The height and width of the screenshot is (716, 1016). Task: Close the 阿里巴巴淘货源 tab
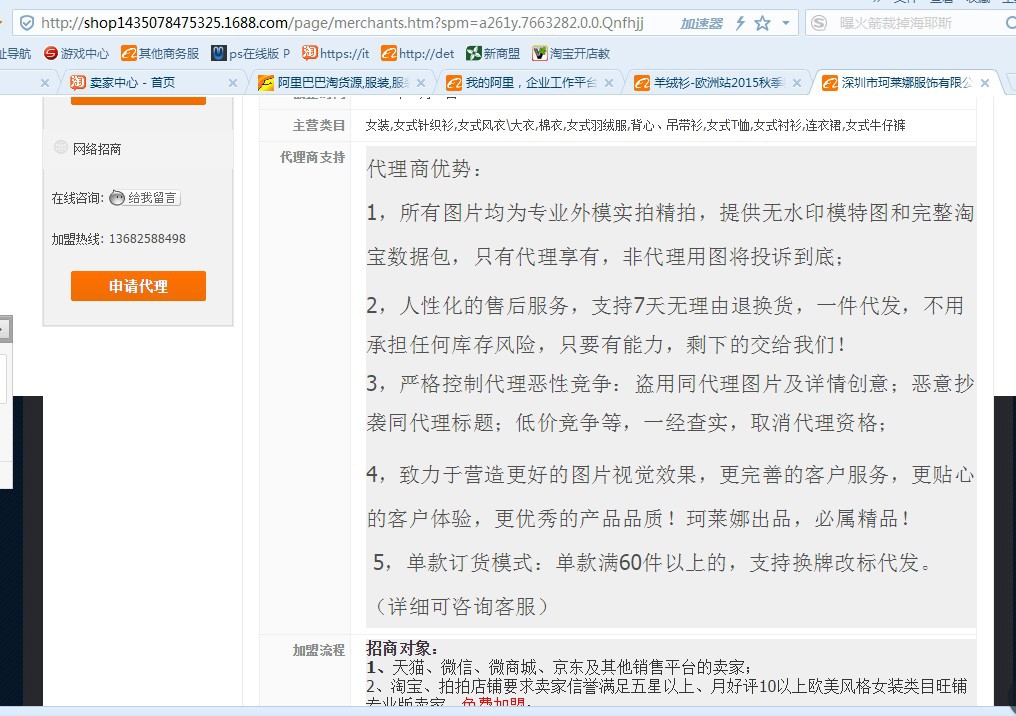[x=421, y=83]
